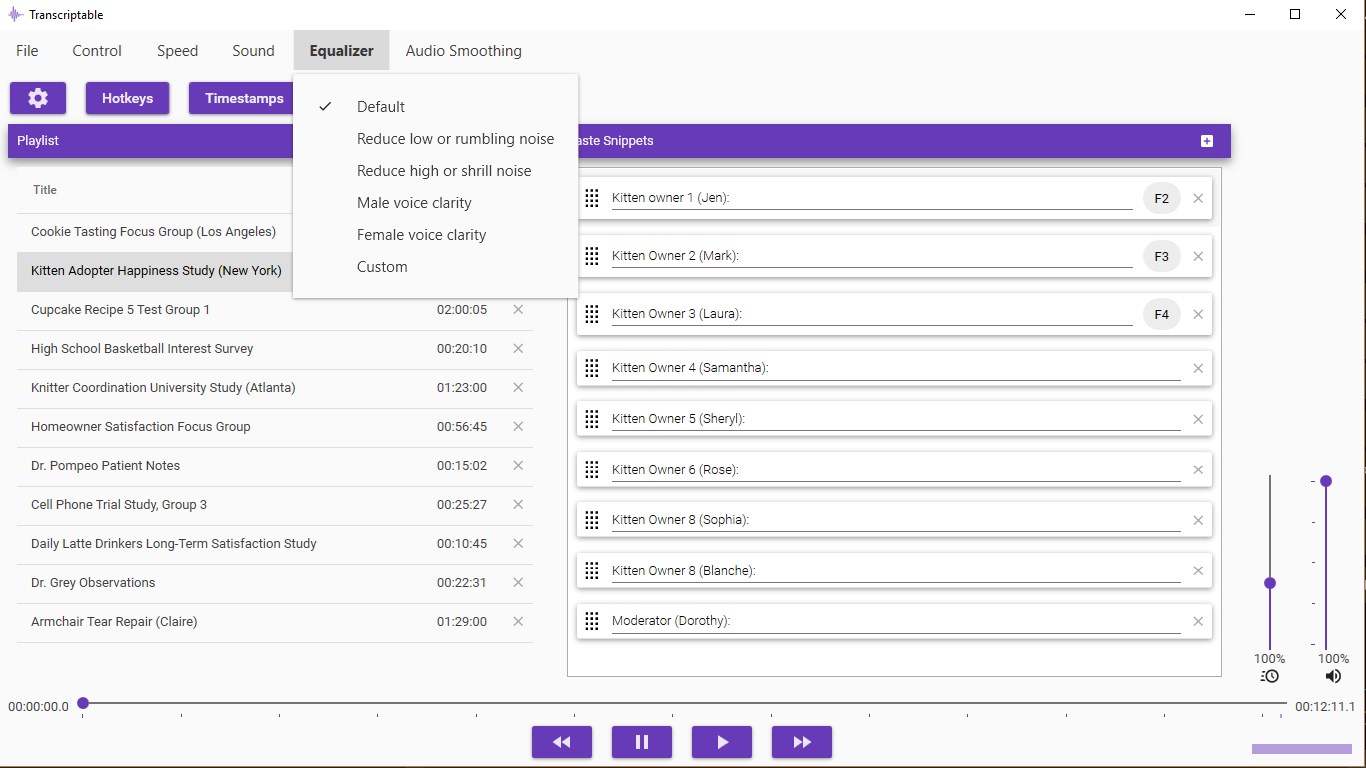Select Armchair Tear Repair (Claire) track title
Viewport: 1366px width, 768px height.
pos(114,622)
